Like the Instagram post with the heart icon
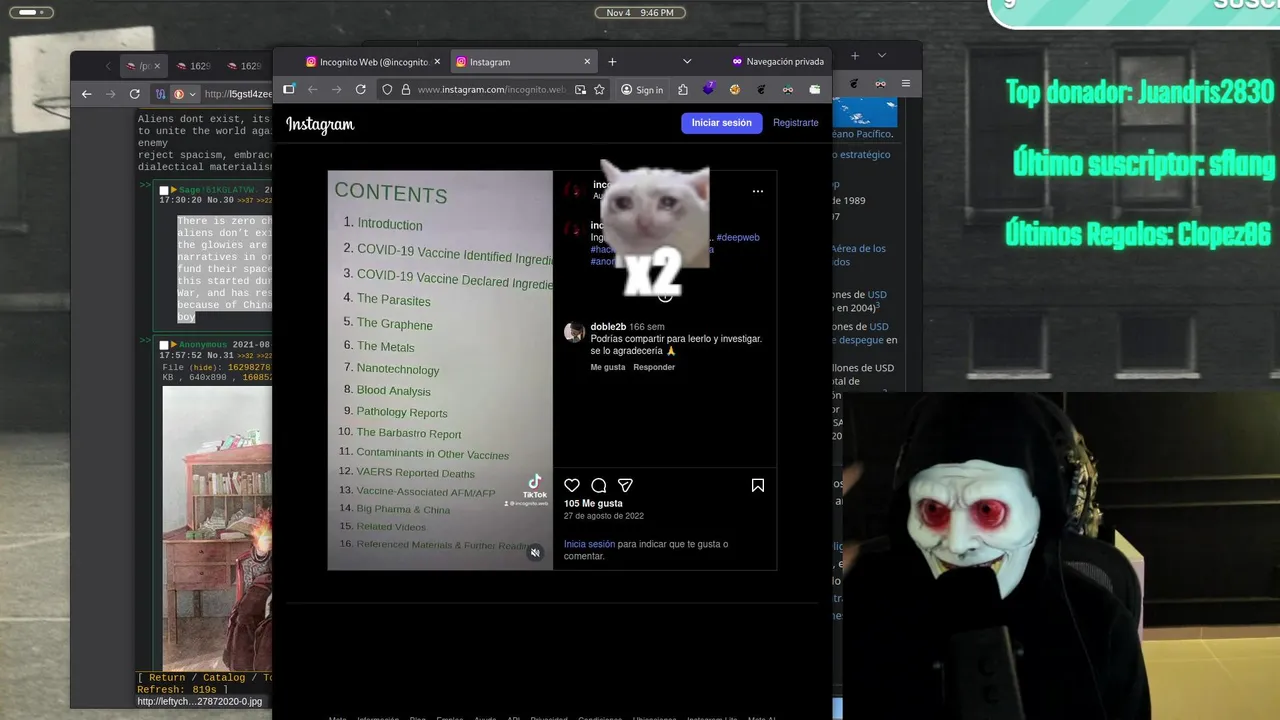 [x=572, y=485]
